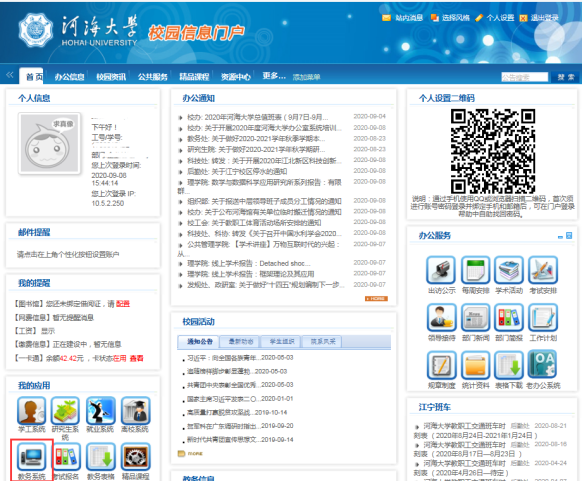This screenshot has height=481, width=583.
Task: Open the 教务系统 app icon
Action: pos(32,457)
